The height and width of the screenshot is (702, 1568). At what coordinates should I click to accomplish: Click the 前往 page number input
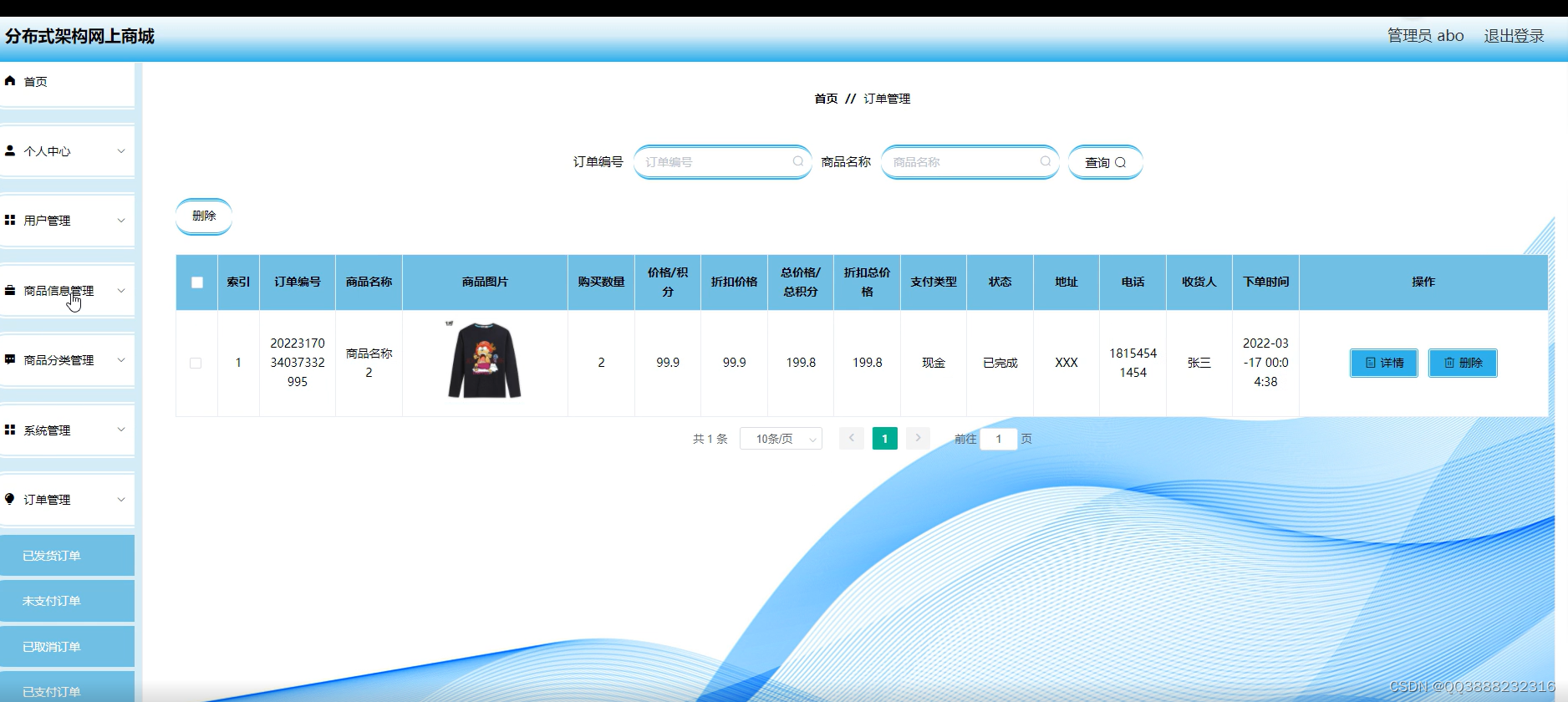click(998, 439)
